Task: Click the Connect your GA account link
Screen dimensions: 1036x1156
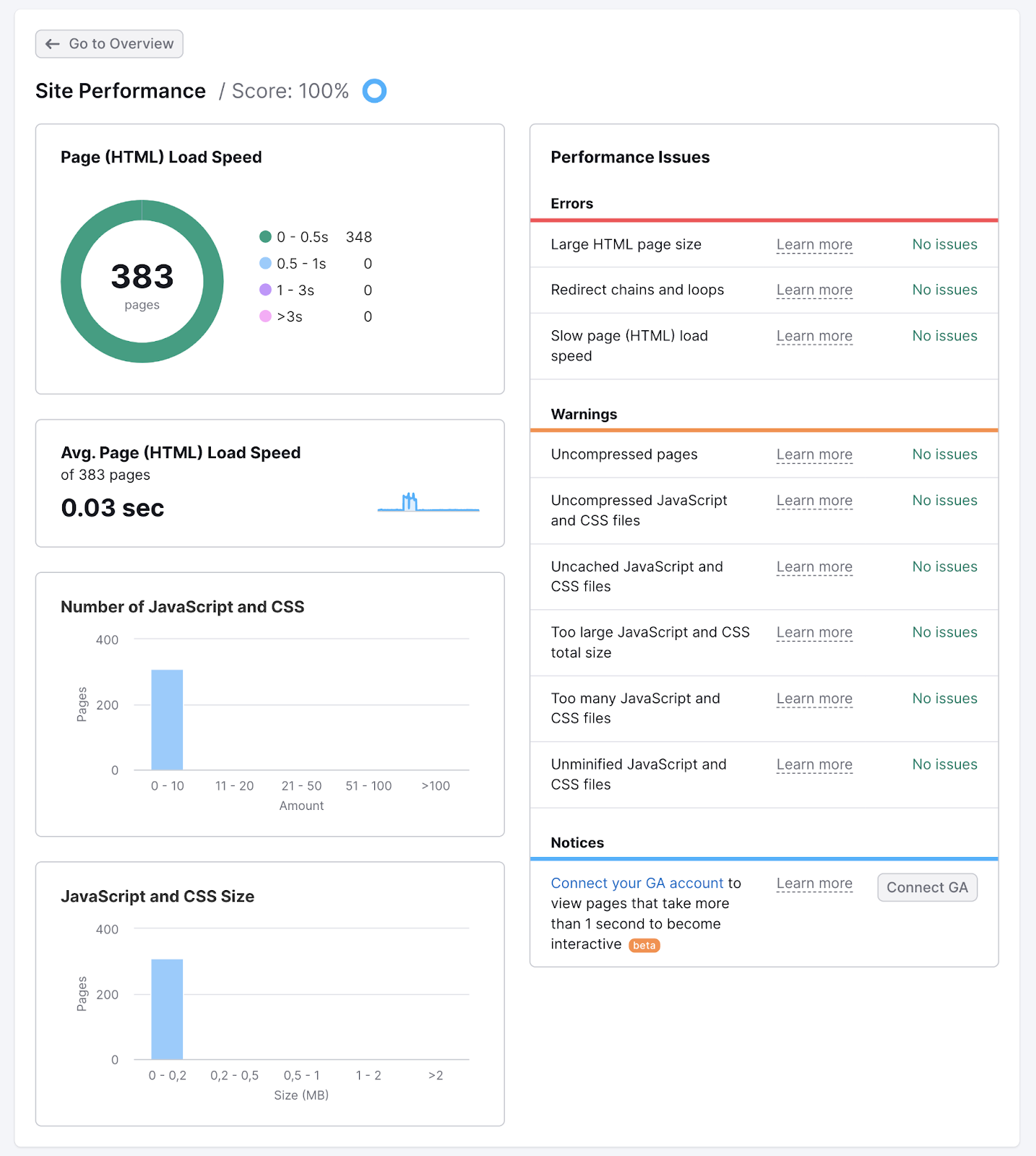Action: [636, 884]
